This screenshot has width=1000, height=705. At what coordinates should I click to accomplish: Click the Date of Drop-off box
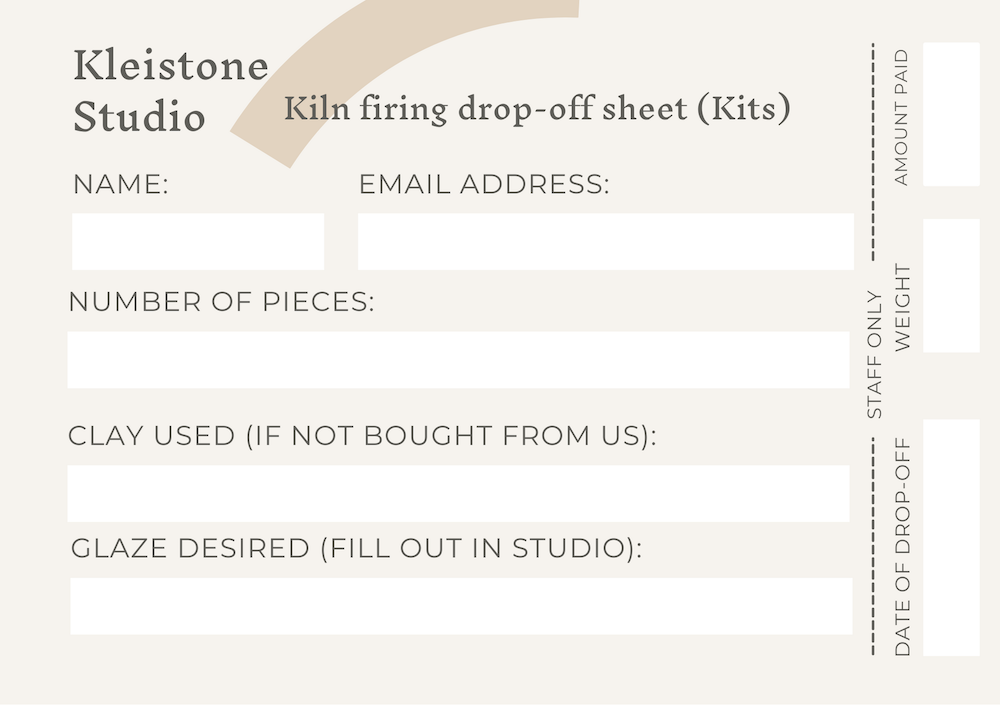pyautogui.click(x=951, y=537)
